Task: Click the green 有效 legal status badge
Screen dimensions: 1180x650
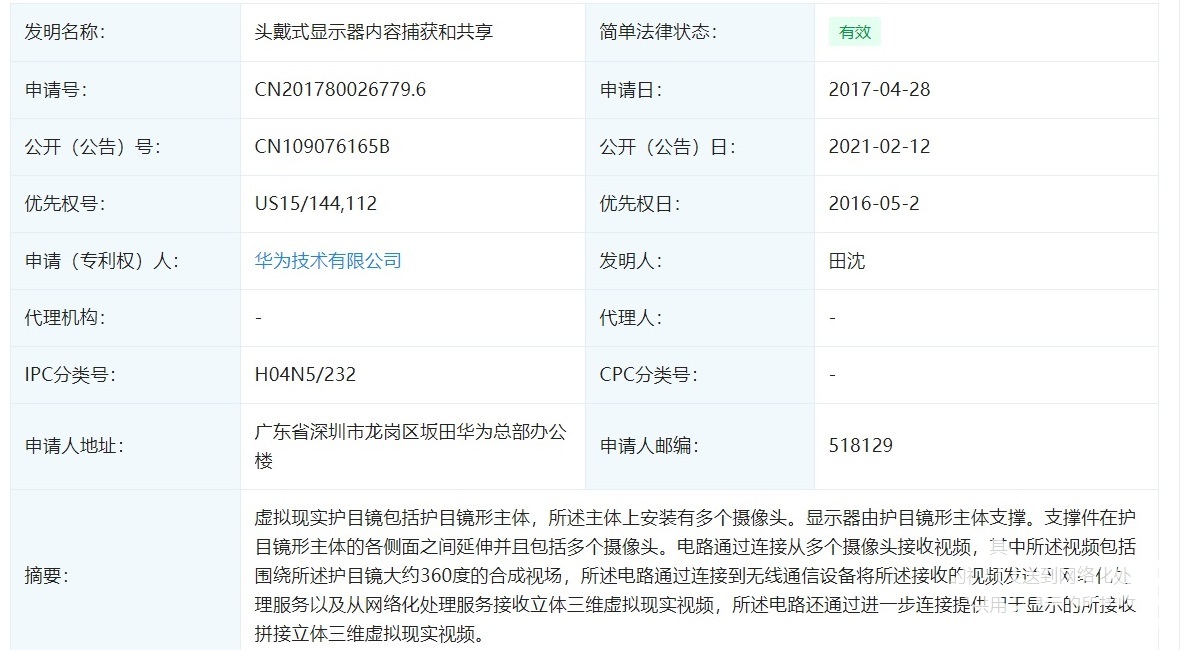Action: click(x=854, y=32)
